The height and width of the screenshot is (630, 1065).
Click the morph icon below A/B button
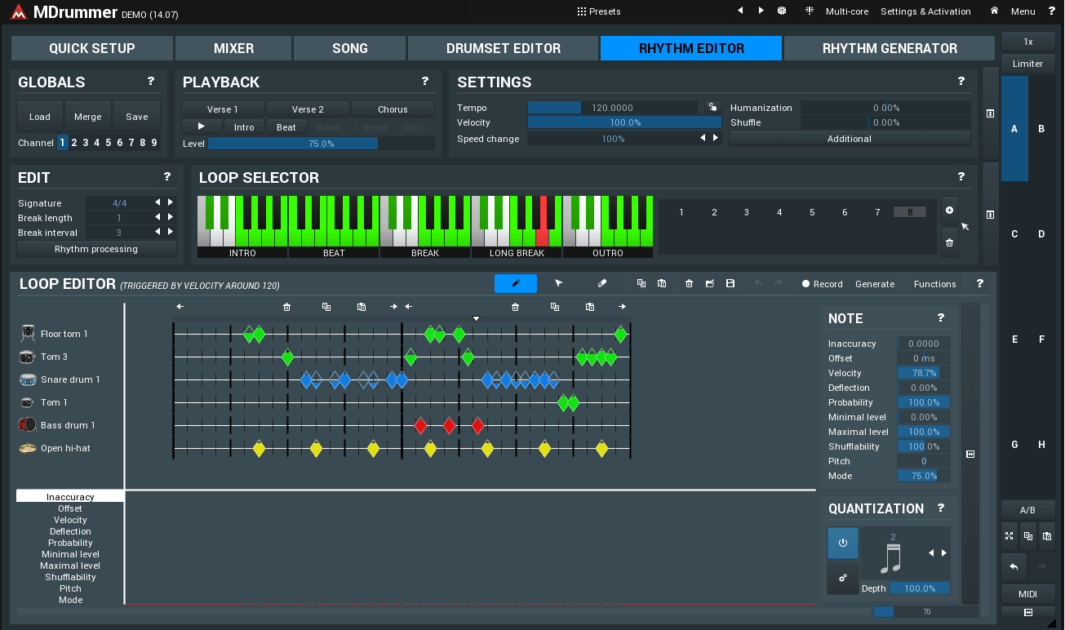[1009, 536]
